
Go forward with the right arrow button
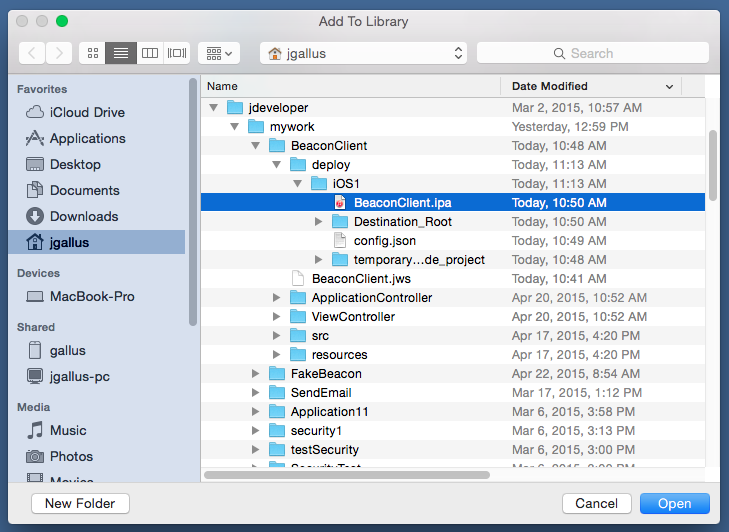point(59,53)
